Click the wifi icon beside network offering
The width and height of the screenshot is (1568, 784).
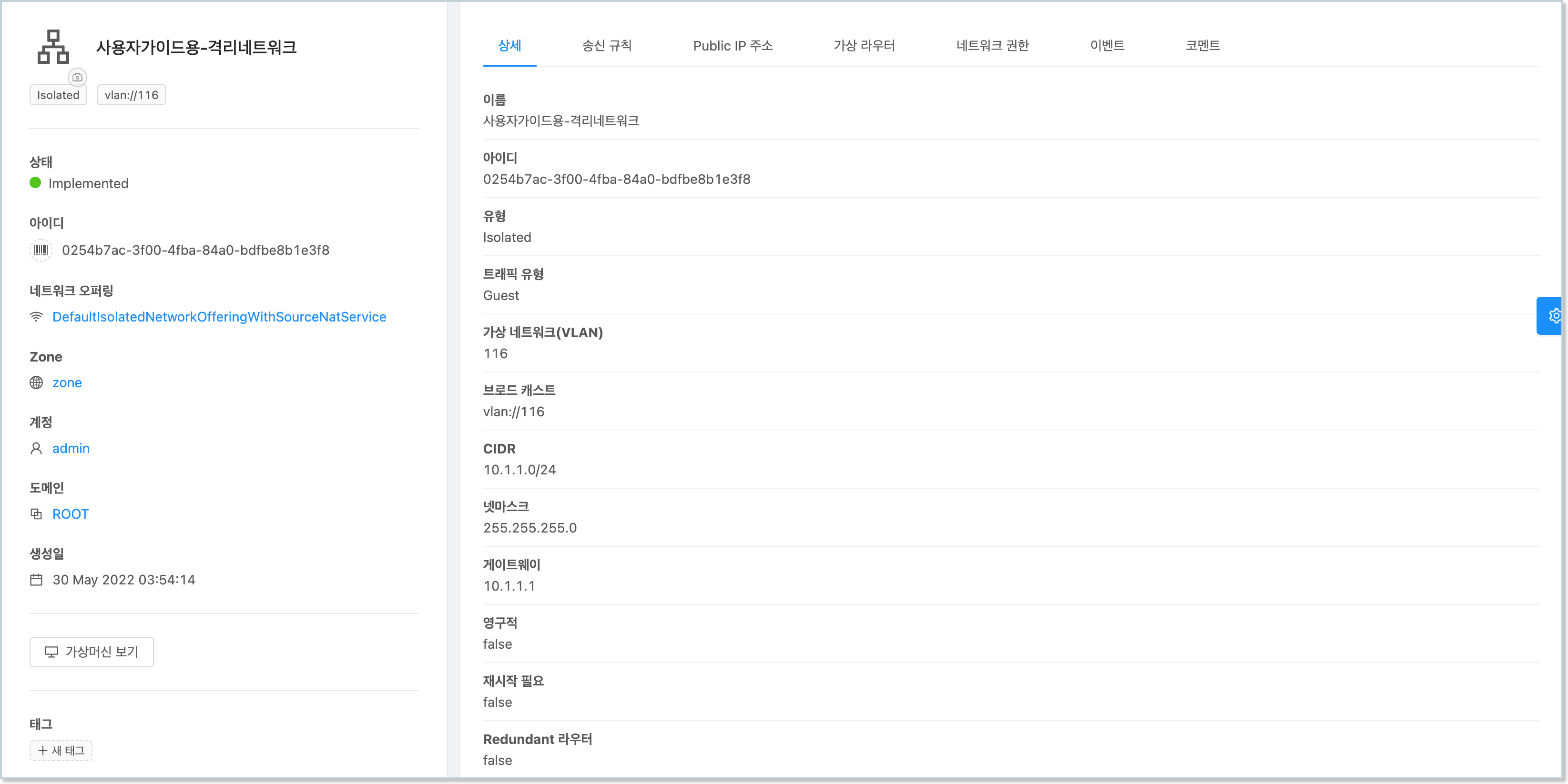(37, 317)
